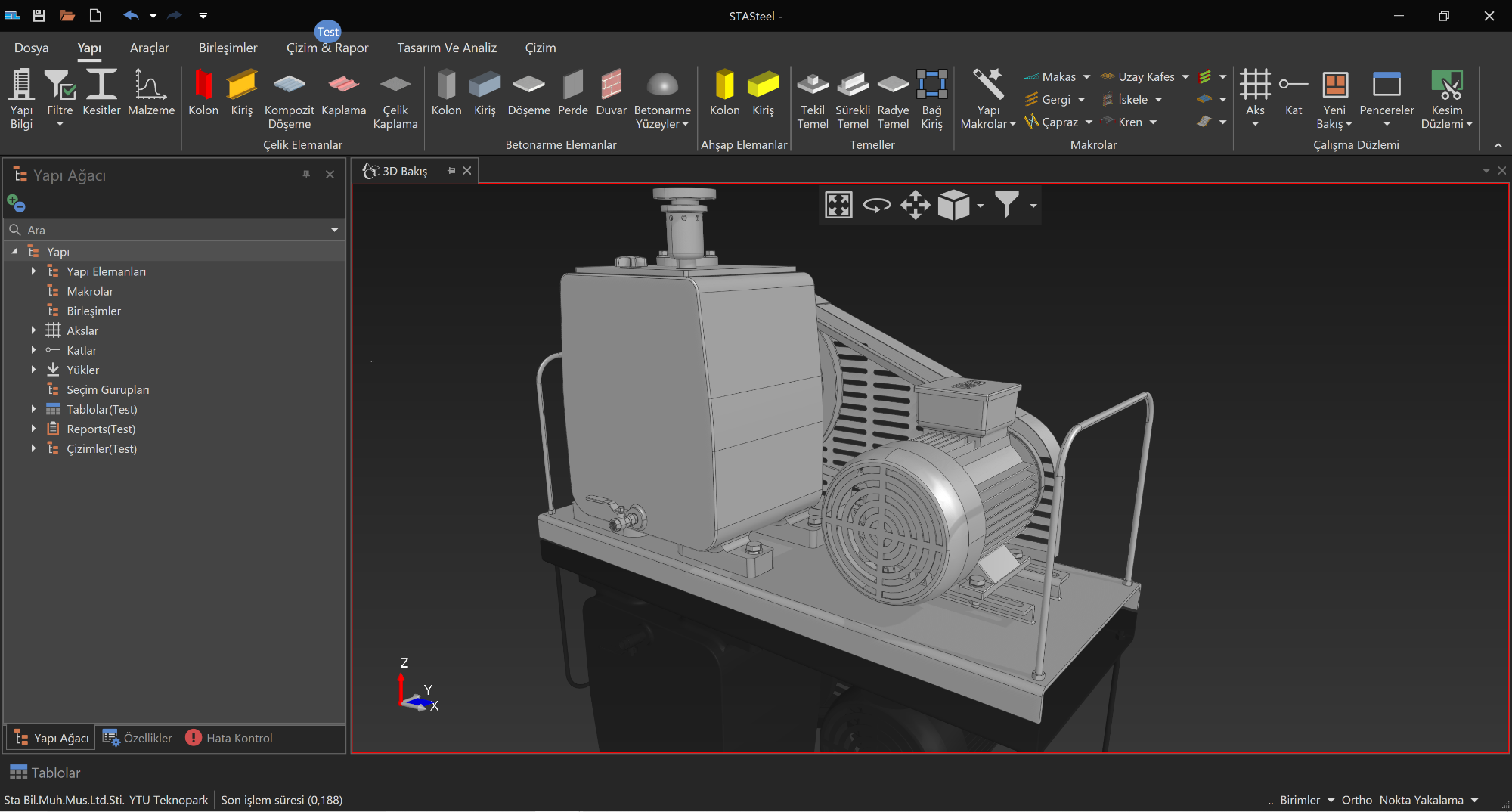Open the Tasarım Ve Analiz ribbon tab
Viewport: 1512px width, 812px height.
pos(447,48)
